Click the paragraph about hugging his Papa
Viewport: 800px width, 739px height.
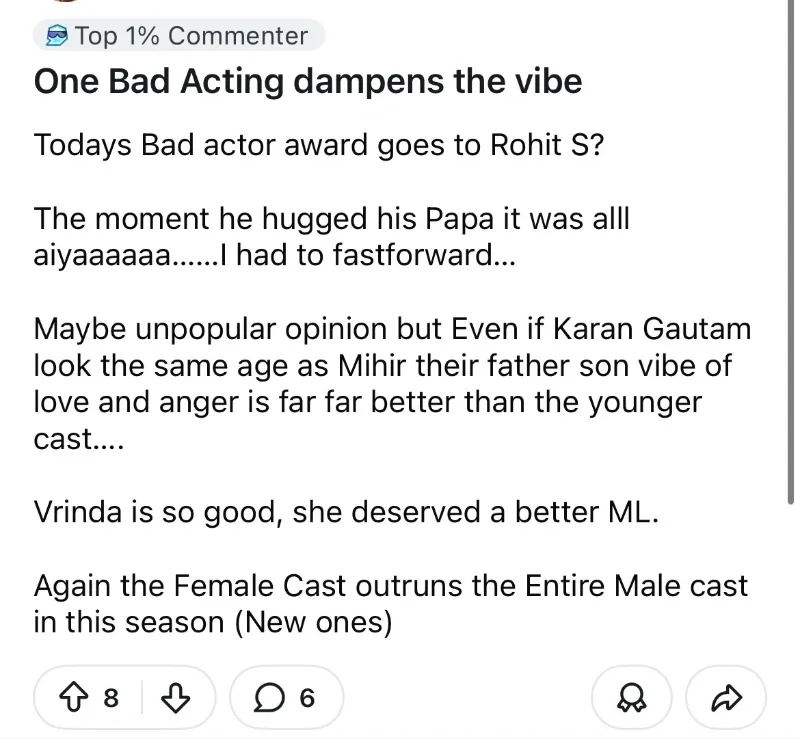pyautogui.click(x=330, y=236)
